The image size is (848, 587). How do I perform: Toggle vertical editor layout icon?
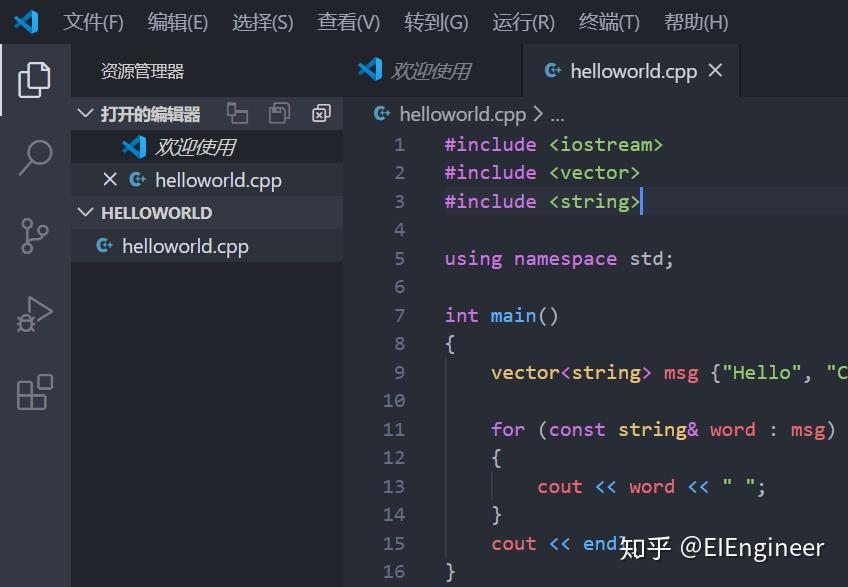click(237, 114)
